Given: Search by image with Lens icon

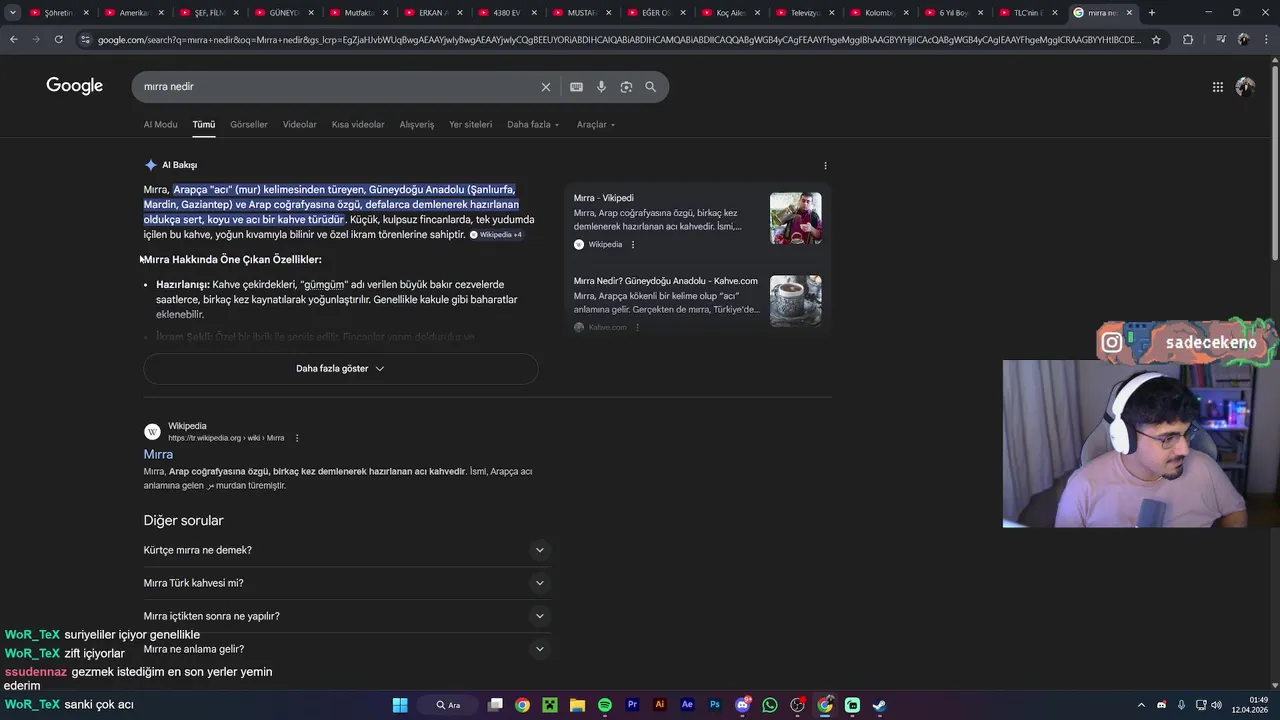Looking at the screenshot, I should tap(626, 87).
